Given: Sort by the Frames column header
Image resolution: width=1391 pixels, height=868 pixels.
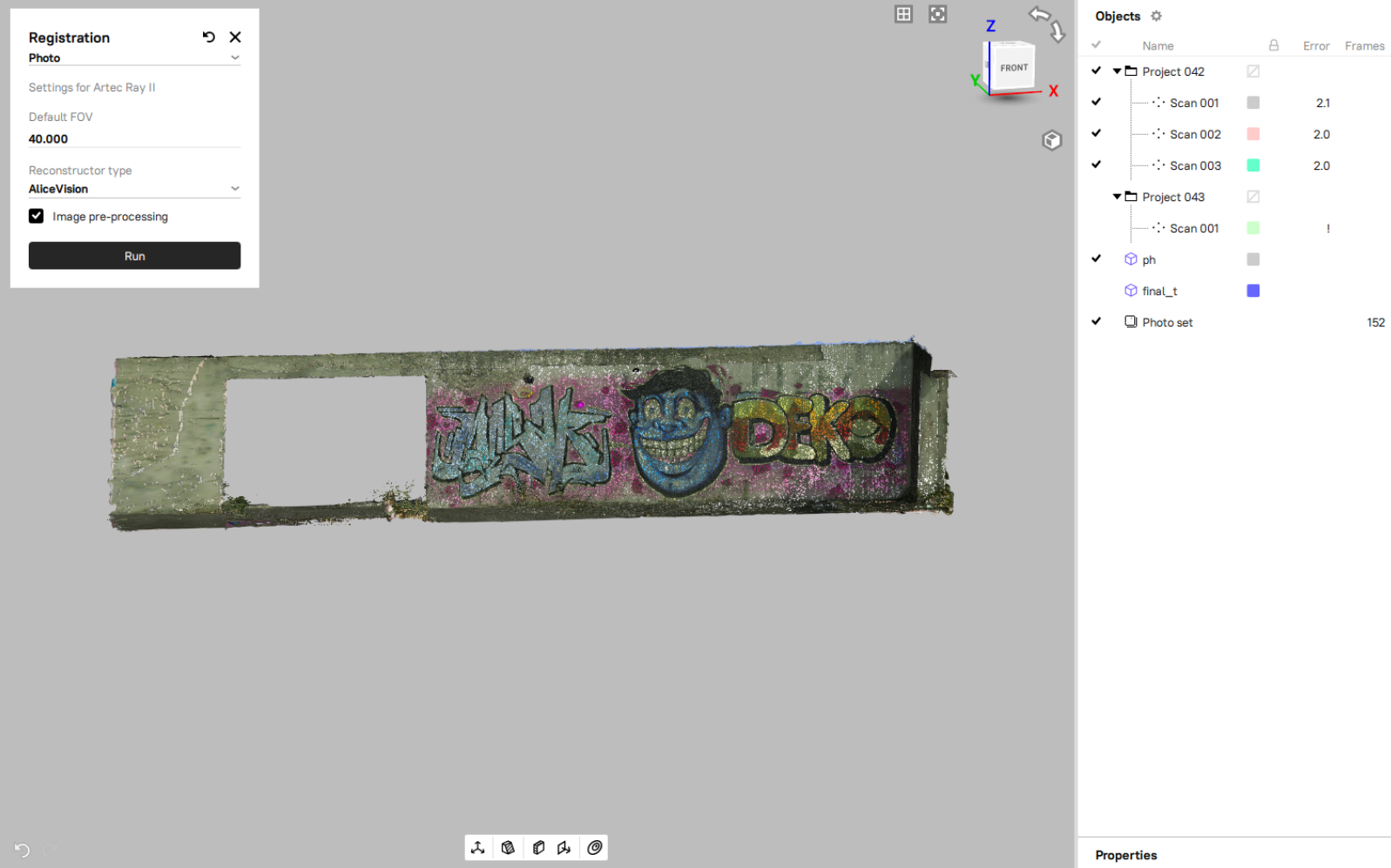Looking at the screenshot, I should (1364, 46).
